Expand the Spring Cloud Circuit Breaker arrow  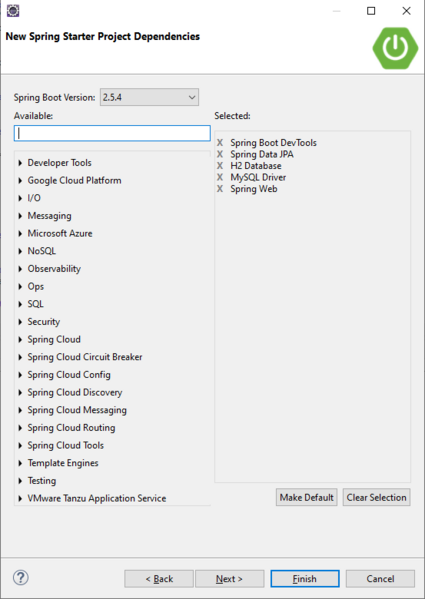pos(20,357)
